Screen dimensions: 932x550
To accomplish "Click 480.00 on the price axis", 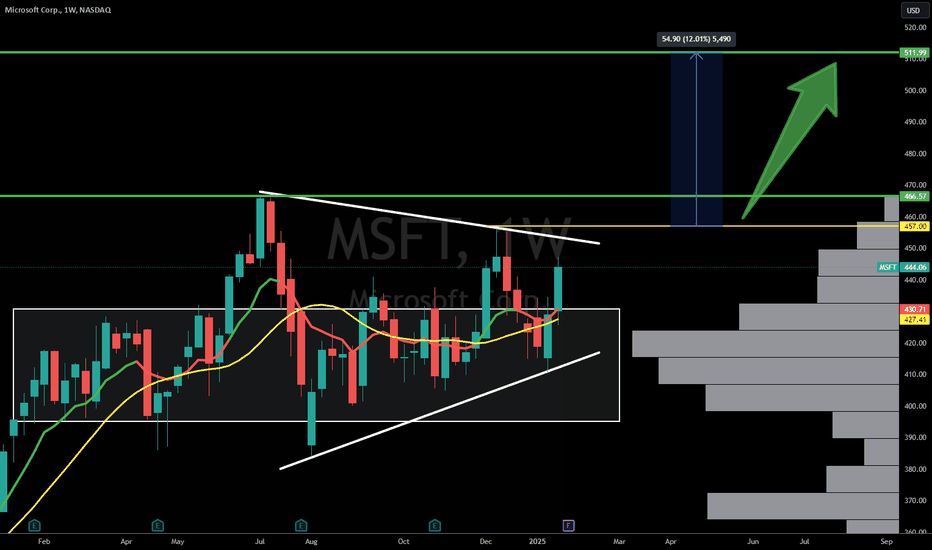I will [x=915, y=153].
